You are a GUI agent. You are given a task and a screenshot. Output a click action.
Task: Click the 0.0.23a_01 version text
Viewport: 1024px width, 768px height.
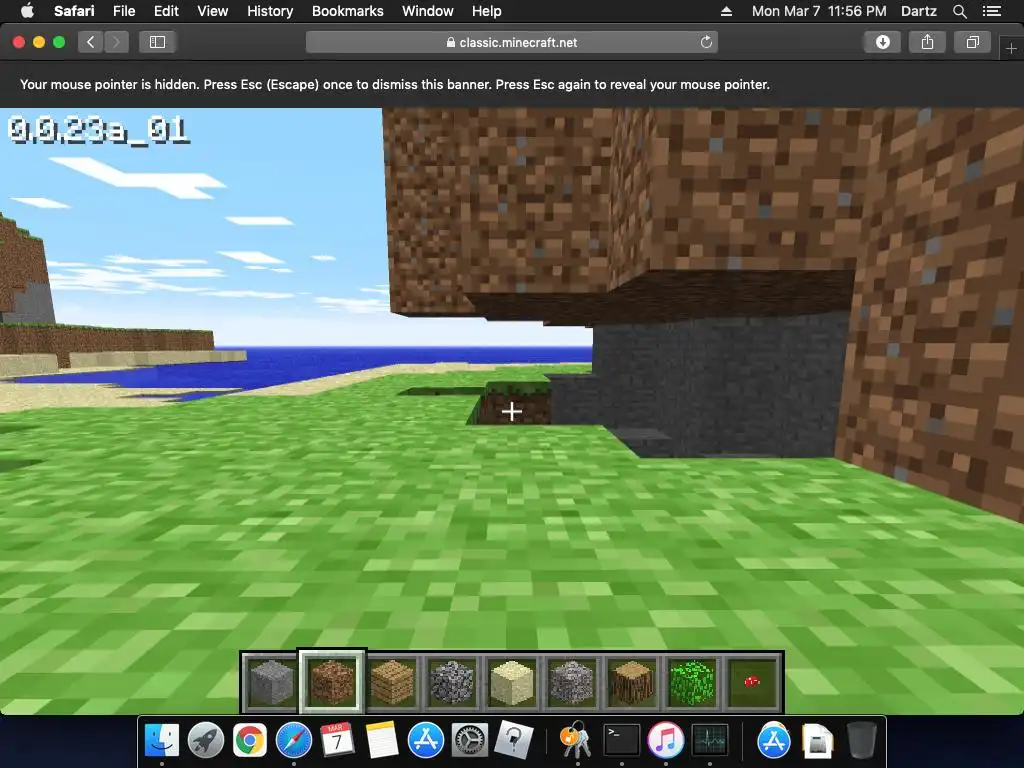coord(99,131)
